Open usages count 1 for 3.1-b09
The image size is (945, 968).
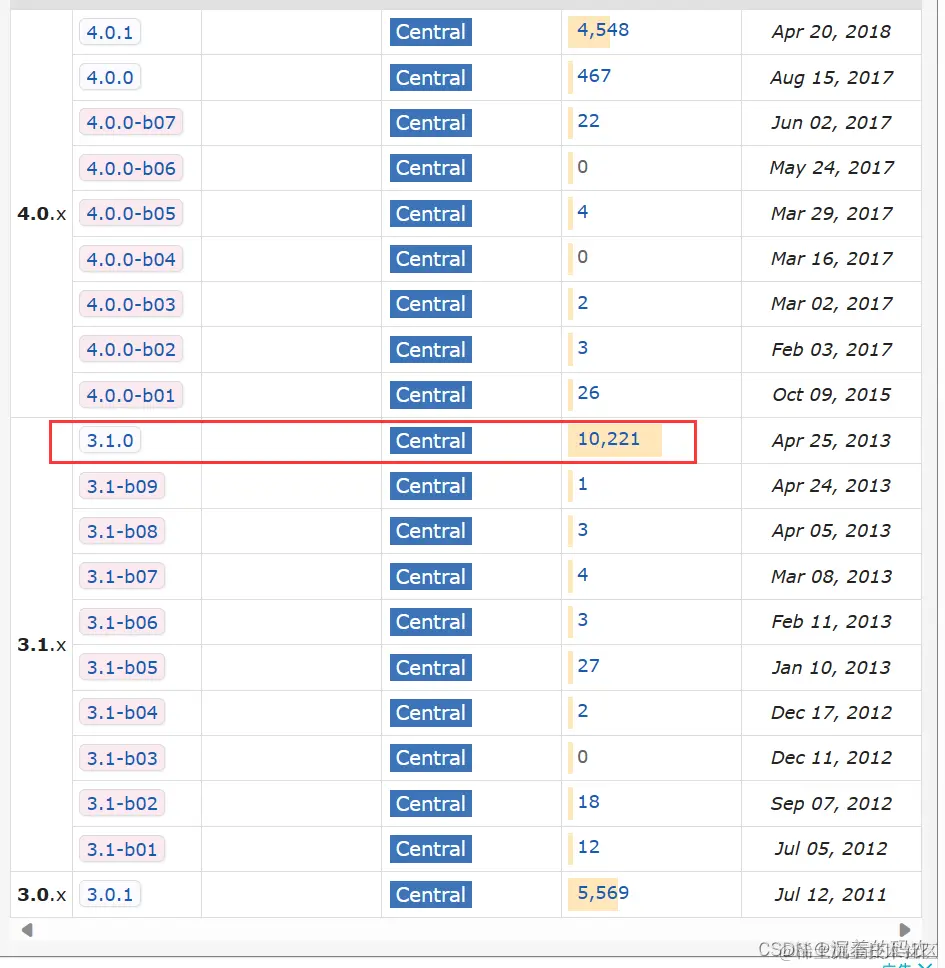coord(582,484)
